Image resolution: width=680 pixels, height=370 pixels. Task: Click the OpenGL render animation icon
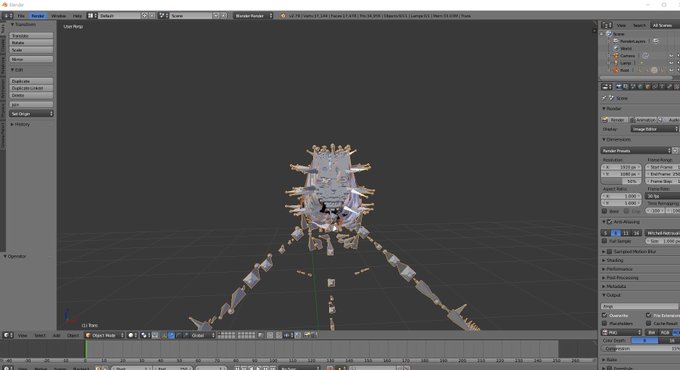point(314,335)
